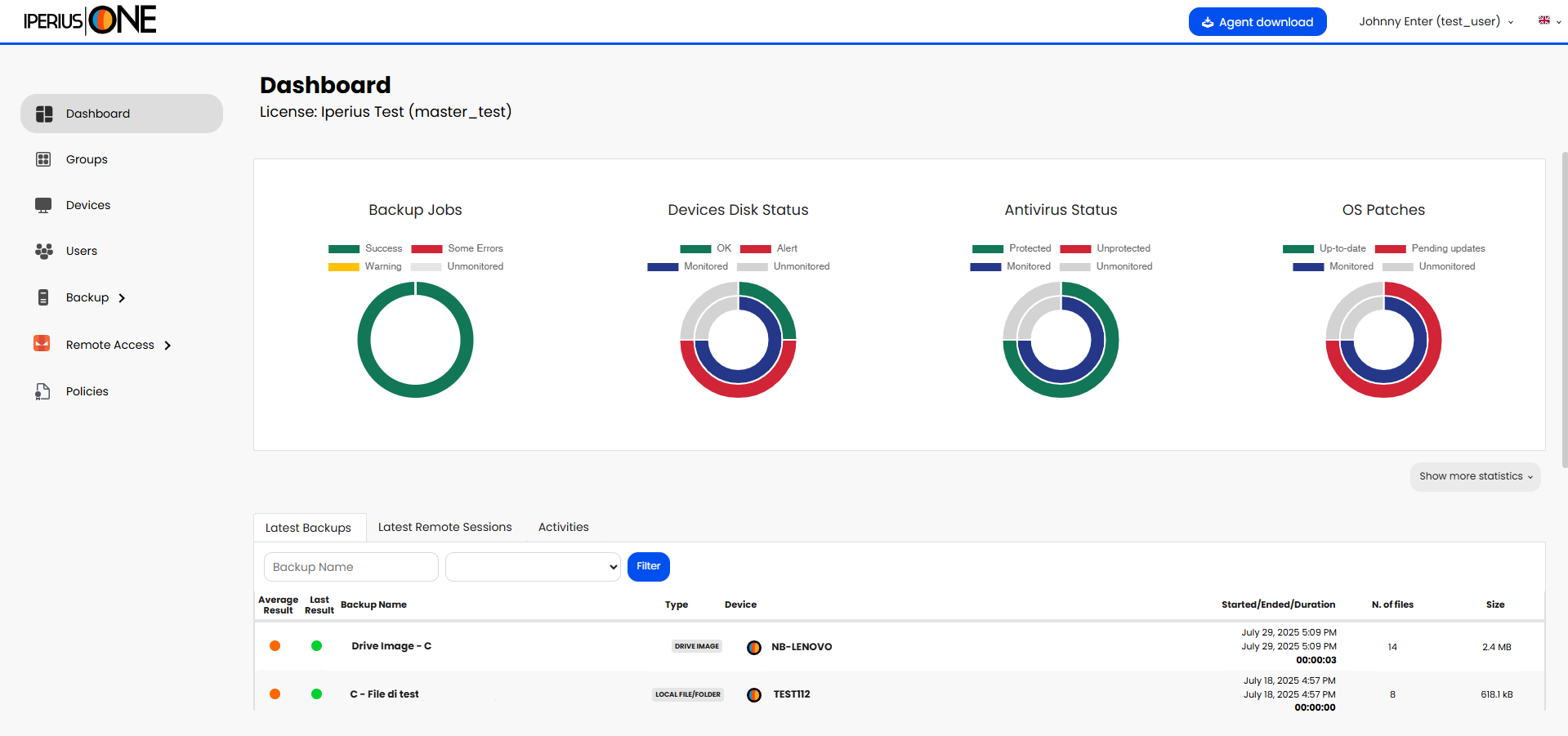Click the Remote Access orange icon
1568x736 pixels.
[x=42, y=344]
